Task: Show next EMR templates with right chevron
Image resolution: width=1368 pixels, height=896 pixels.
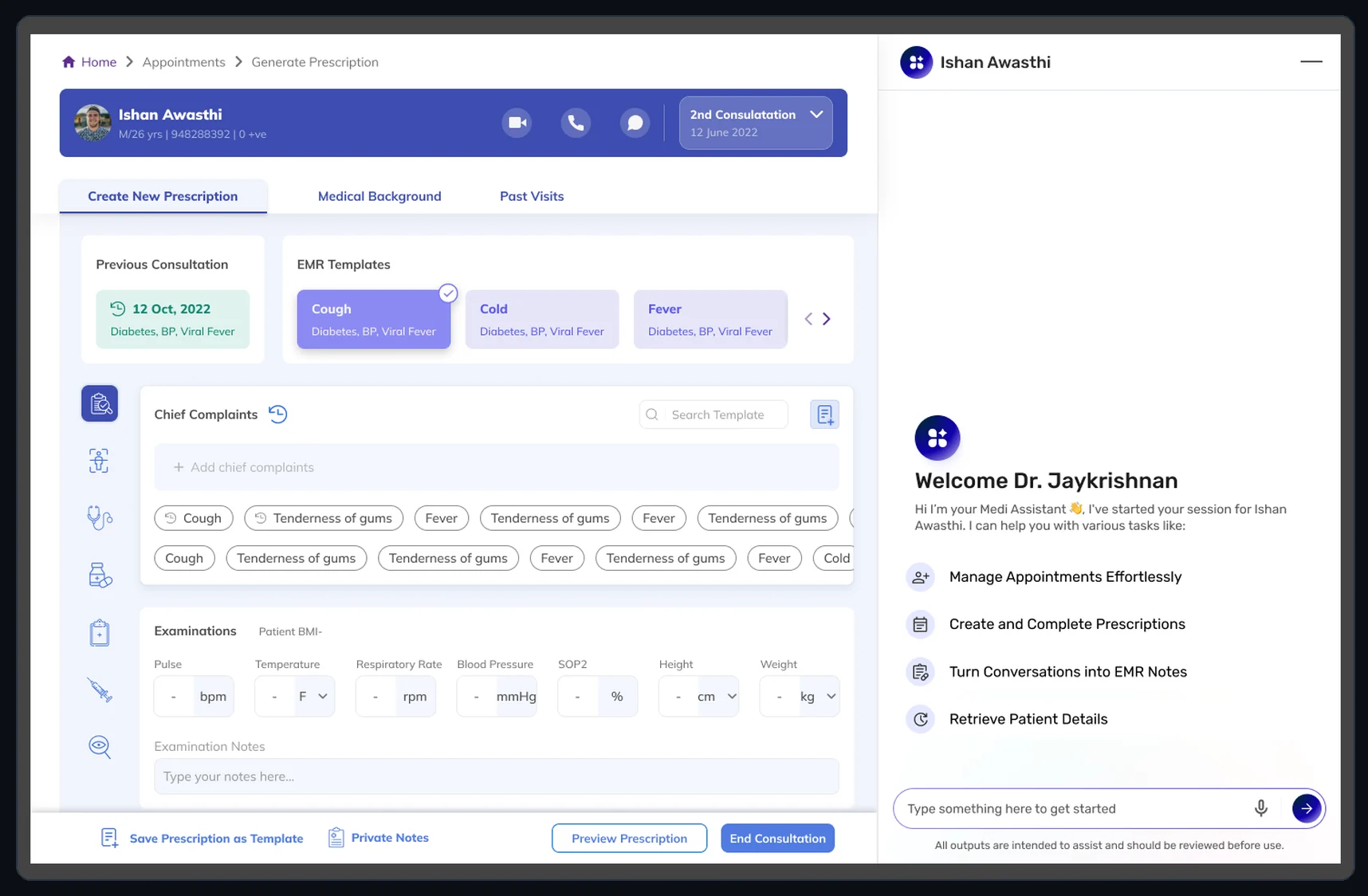Action: (x=827, y=319)
